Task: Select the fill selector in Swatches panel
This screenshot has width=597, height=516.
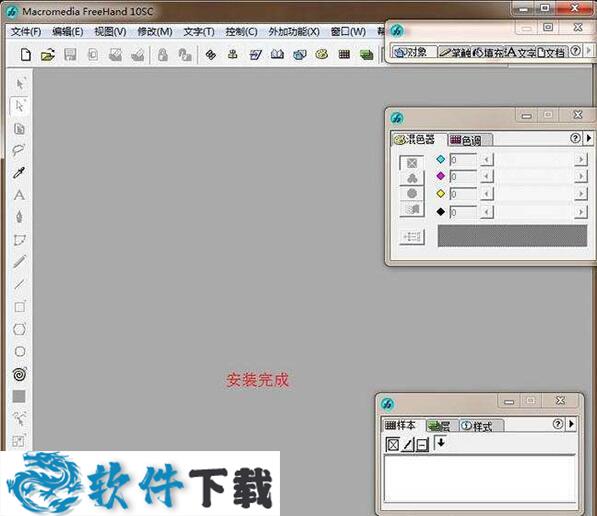Action: 393,444
